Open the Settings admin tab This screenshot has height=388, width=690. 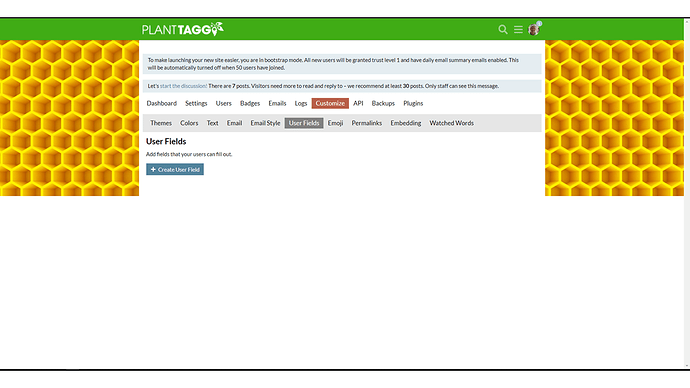196,103
